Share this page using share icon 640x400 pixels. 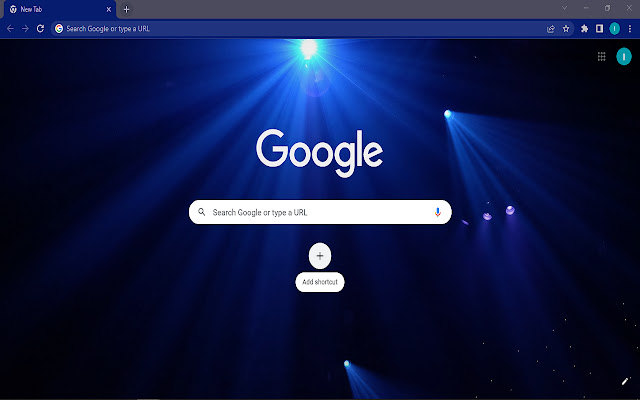pos(551,29)
